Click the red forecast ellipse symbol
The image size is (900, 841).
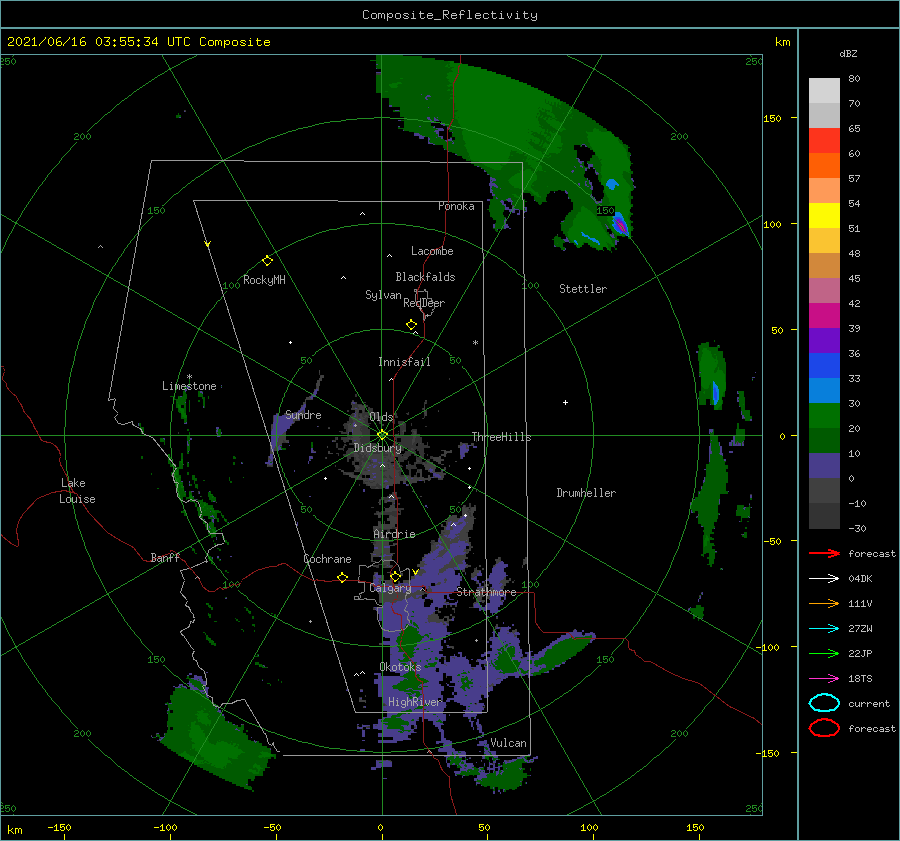824,728
